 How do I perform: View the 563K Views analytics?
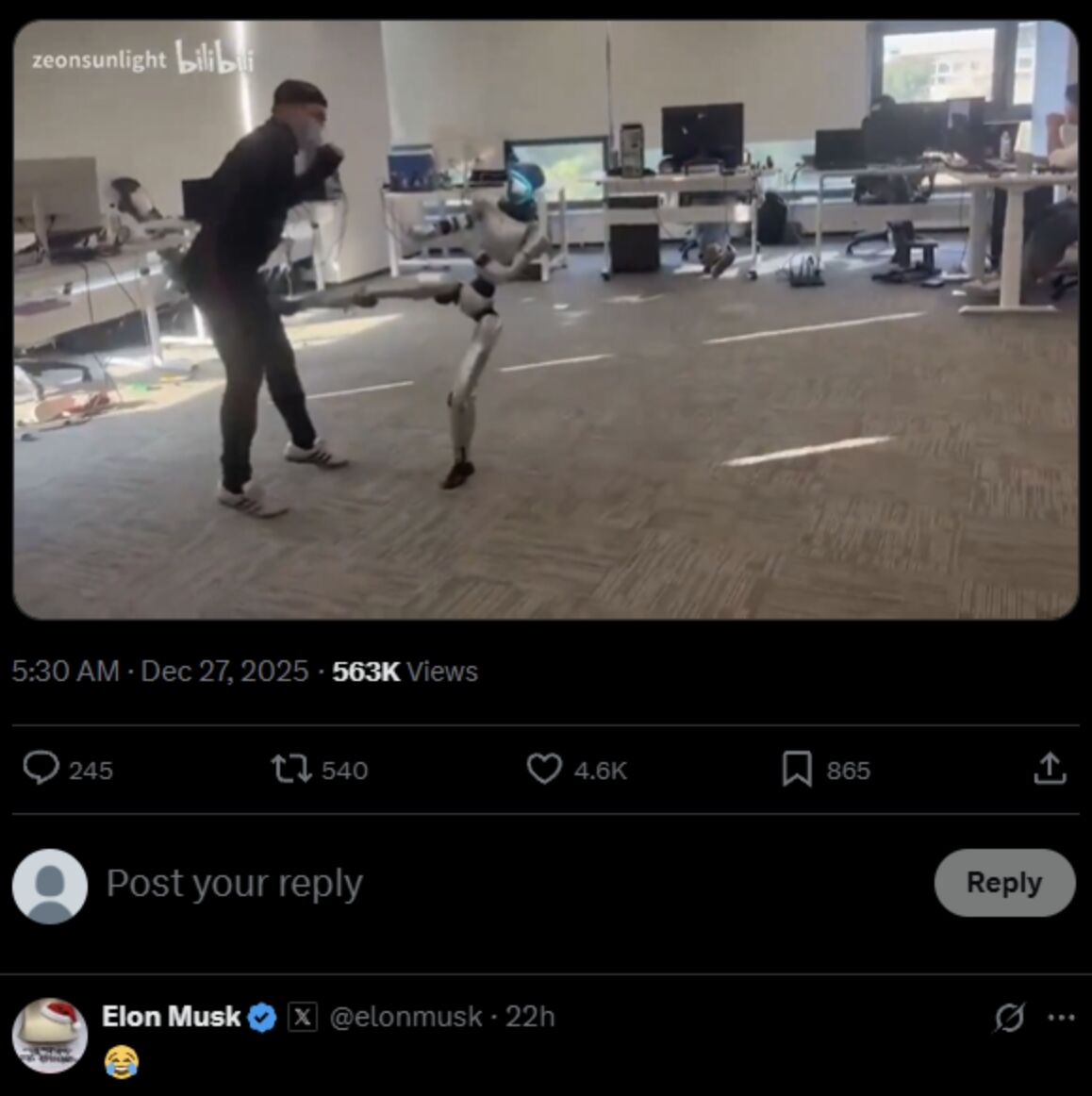click(405, 671)
